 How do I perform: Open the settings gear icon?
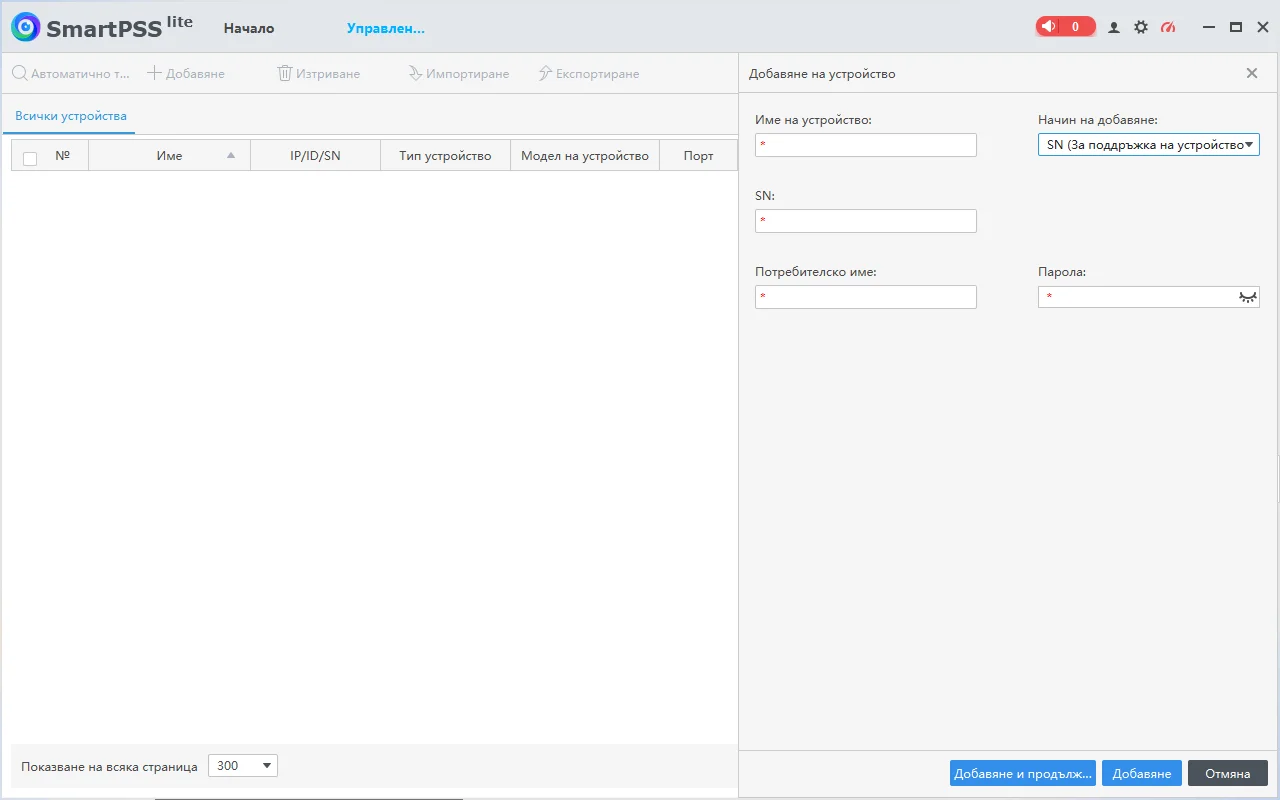1141,28
